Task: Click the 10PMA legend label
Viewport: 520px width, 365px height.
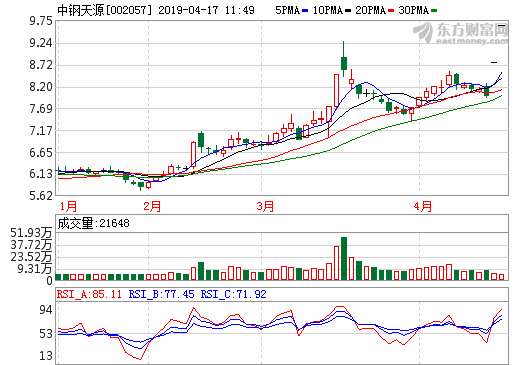Action: [328, 10]
